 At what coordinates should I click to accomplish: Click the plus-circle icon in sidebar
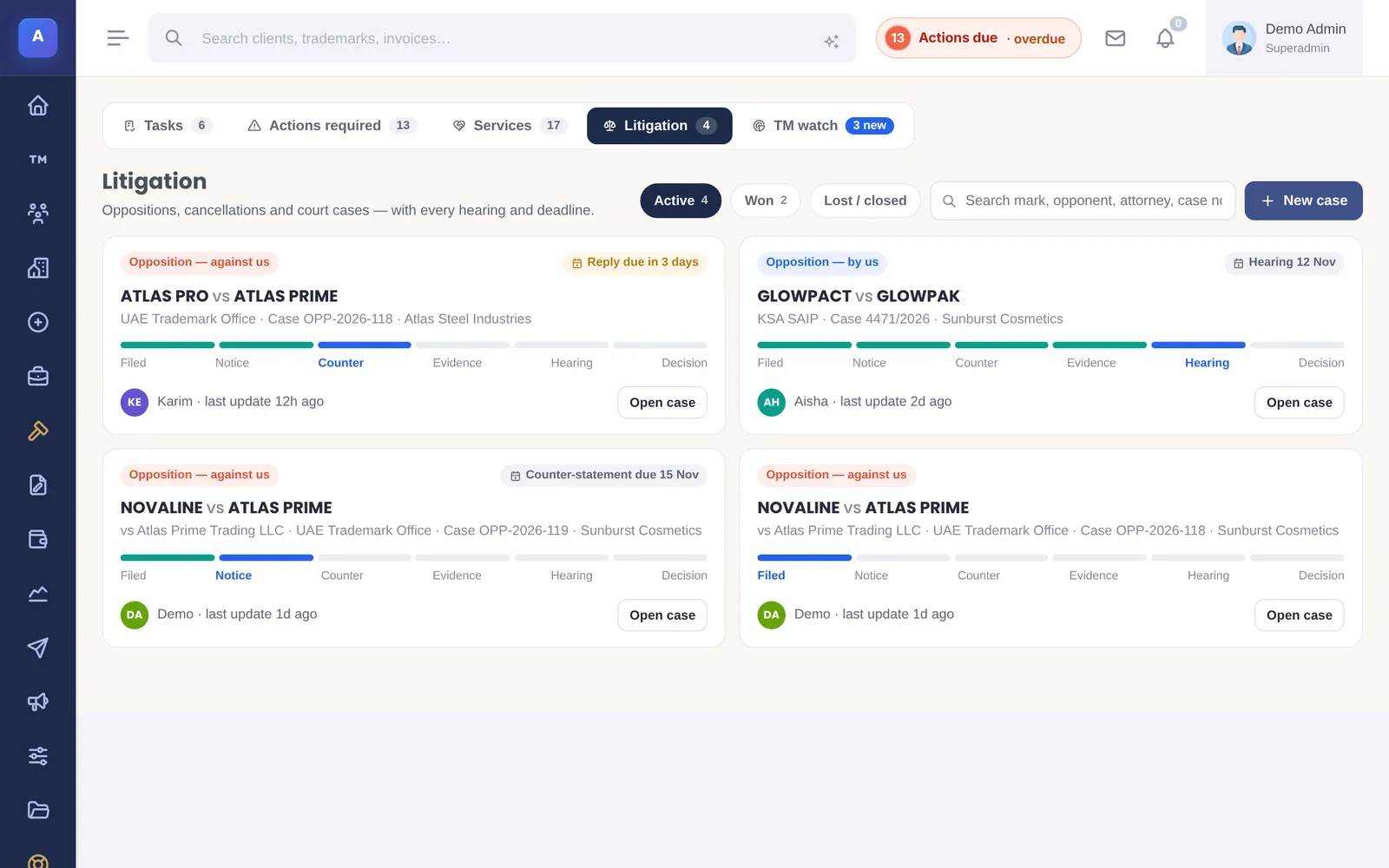pyautogui.click(x=37, y=322)
